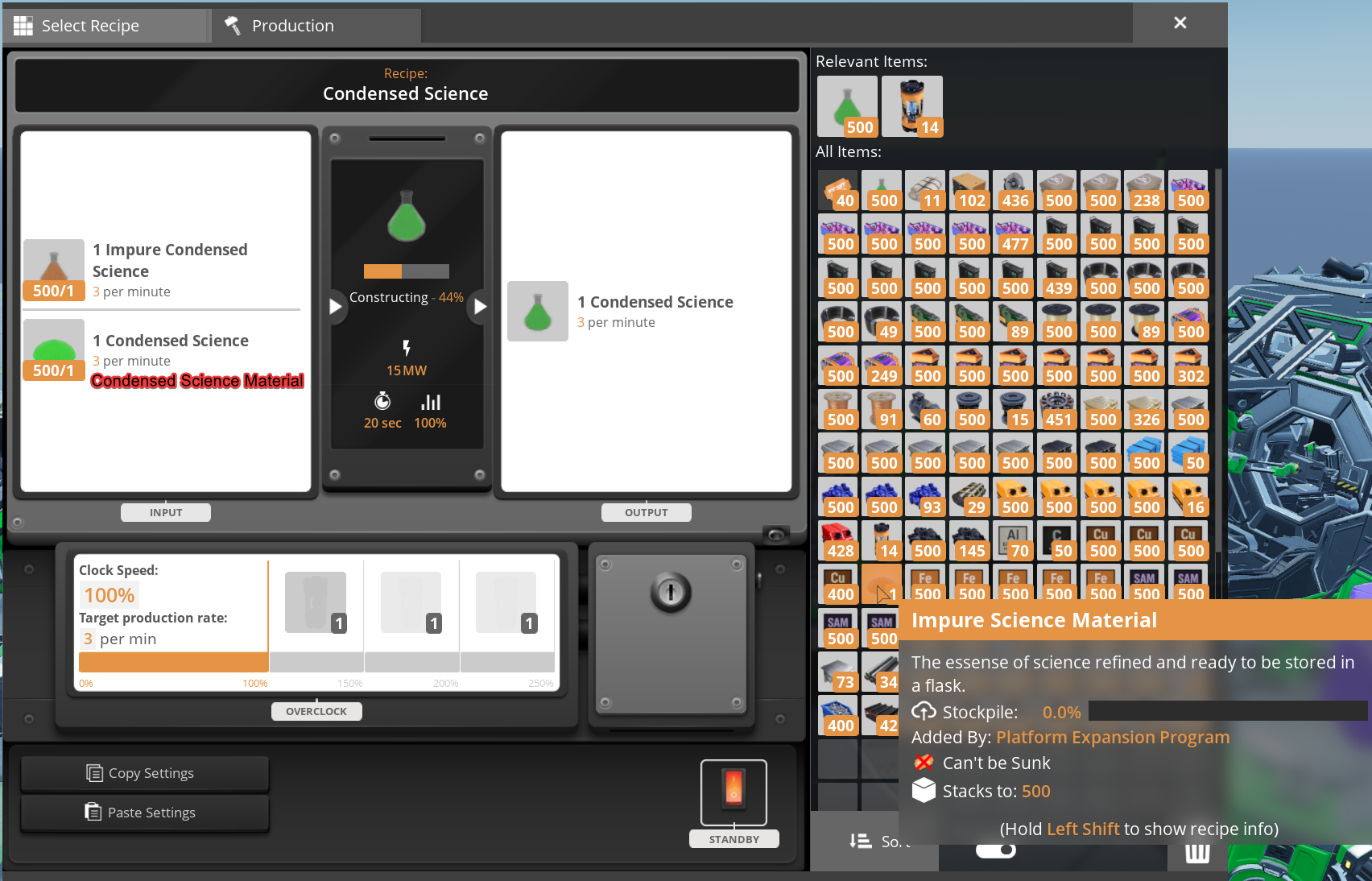Pick the Cu element stack of 400

[x=838, y=584]
